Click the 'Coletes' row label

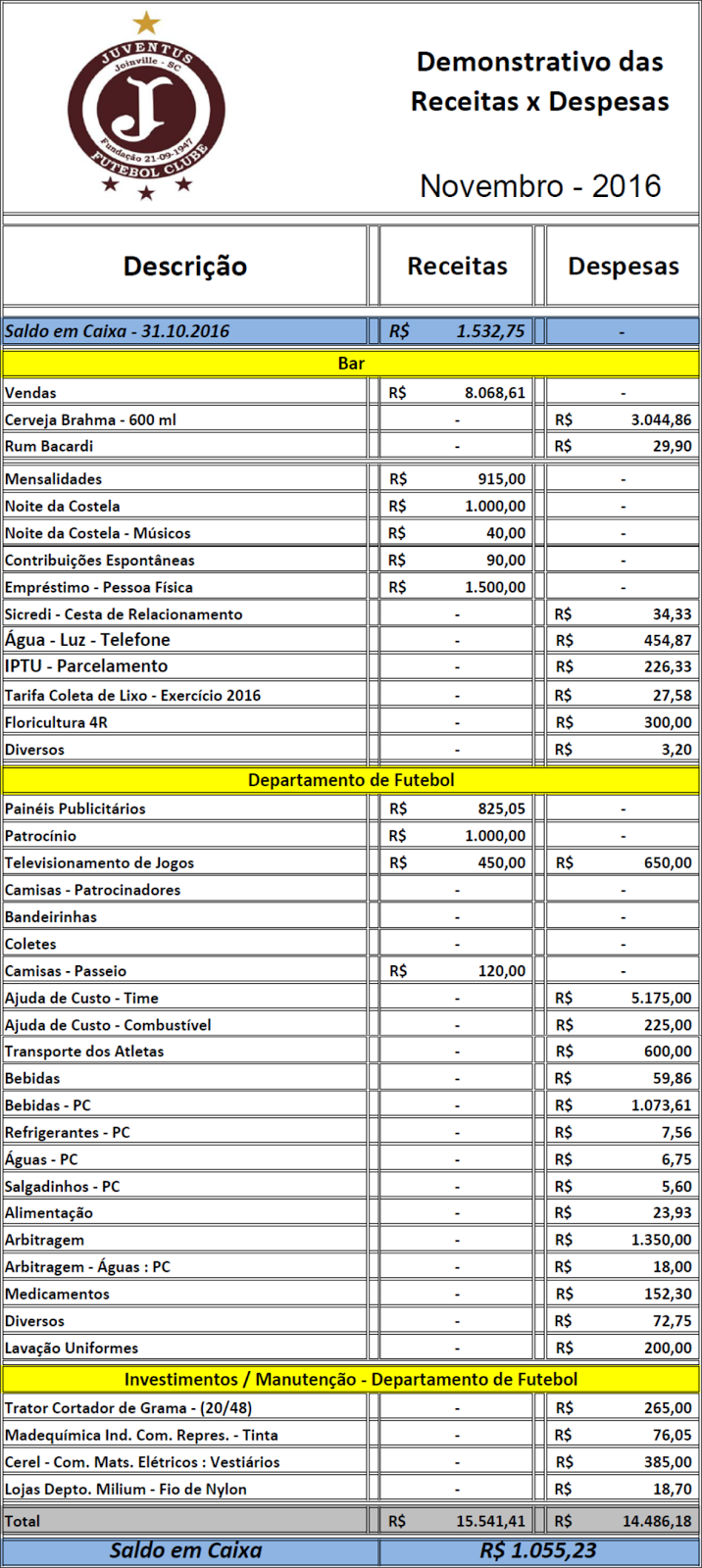[x=30, y=944]
